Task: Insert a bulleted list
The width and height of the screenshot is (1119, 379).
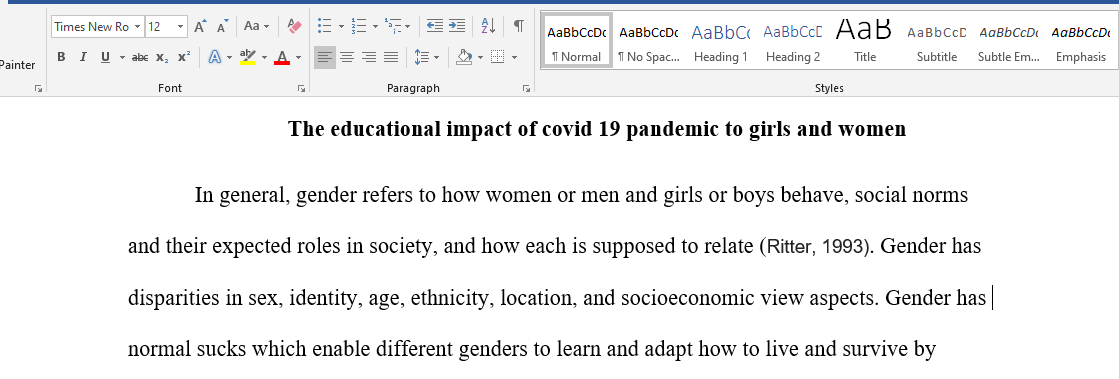Action: point(325,27)
